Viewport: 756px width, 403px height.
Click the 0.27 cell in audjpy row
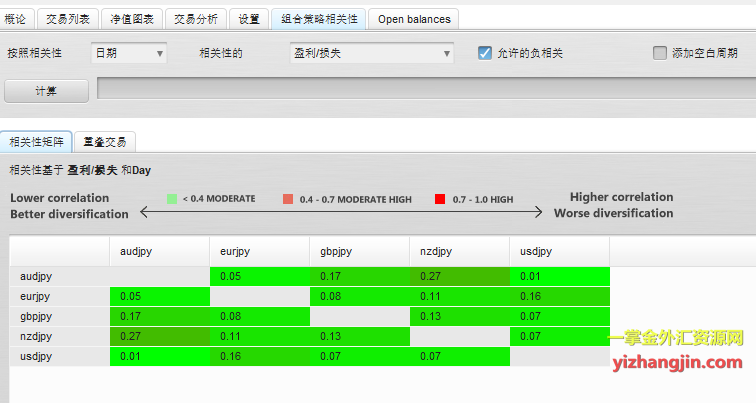coord(458,276)
